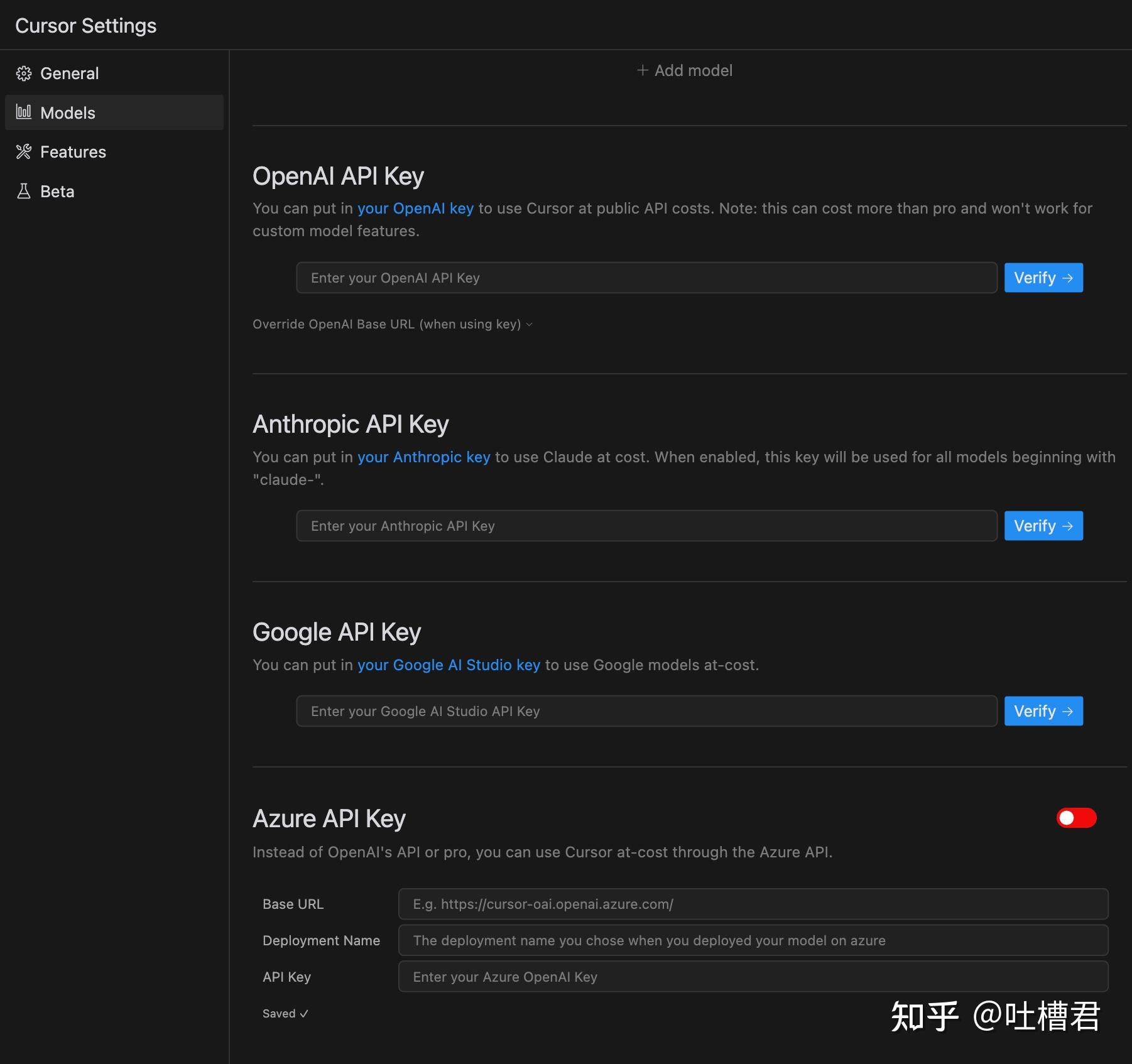Viewport: 1132px width, 1064px height.
Task: Click the Features tools icon
Action: (24, 152)
